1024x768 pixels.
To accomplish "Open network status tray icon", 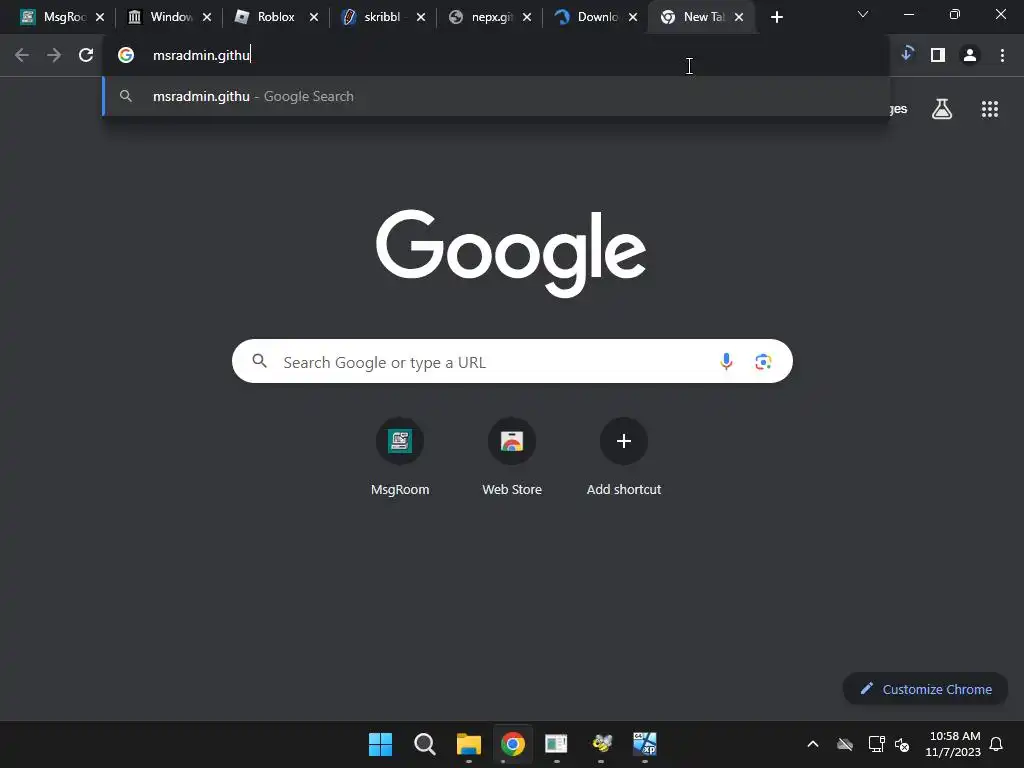I will point(876,744).
